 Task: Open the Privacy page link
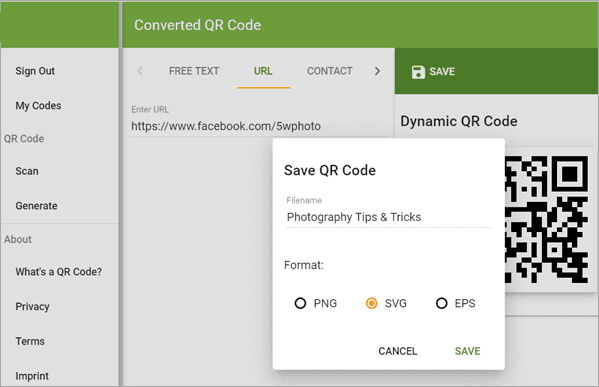pos(32,307)
